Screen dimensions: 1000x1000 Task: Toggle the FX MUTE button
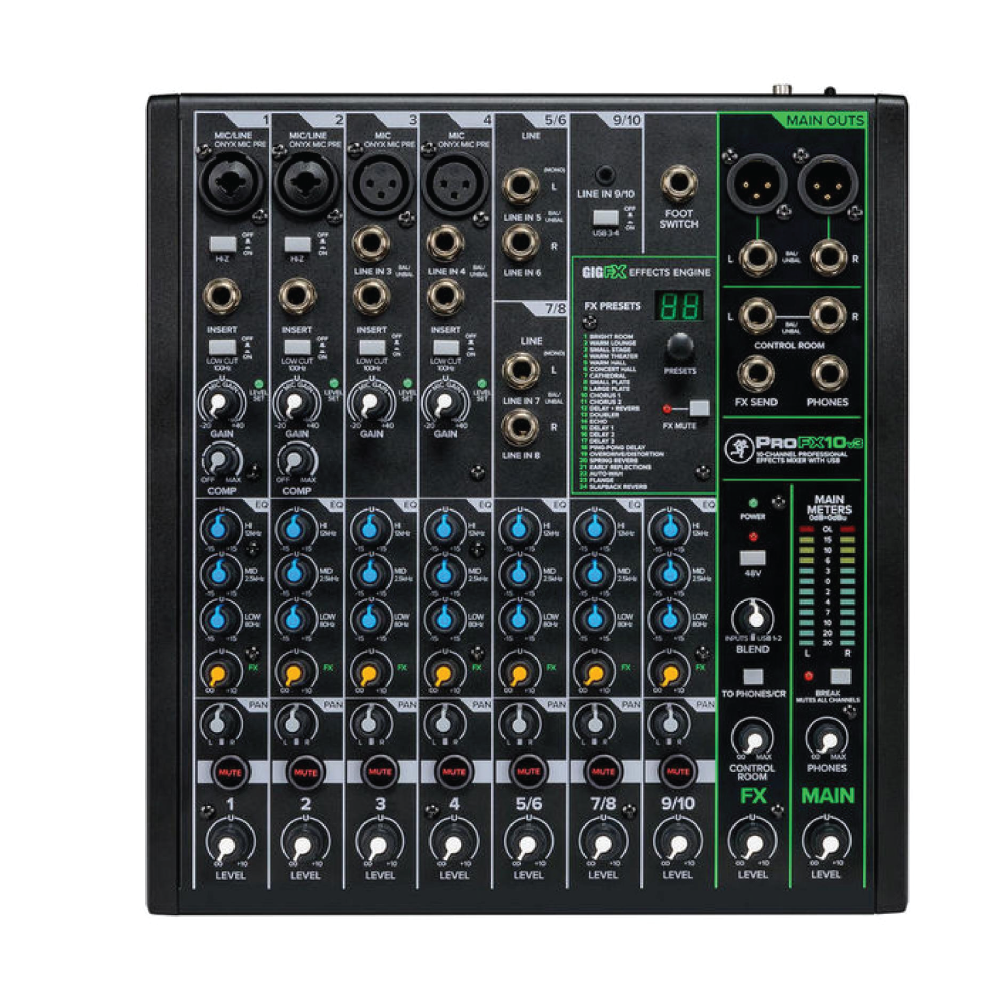[699, 408]
